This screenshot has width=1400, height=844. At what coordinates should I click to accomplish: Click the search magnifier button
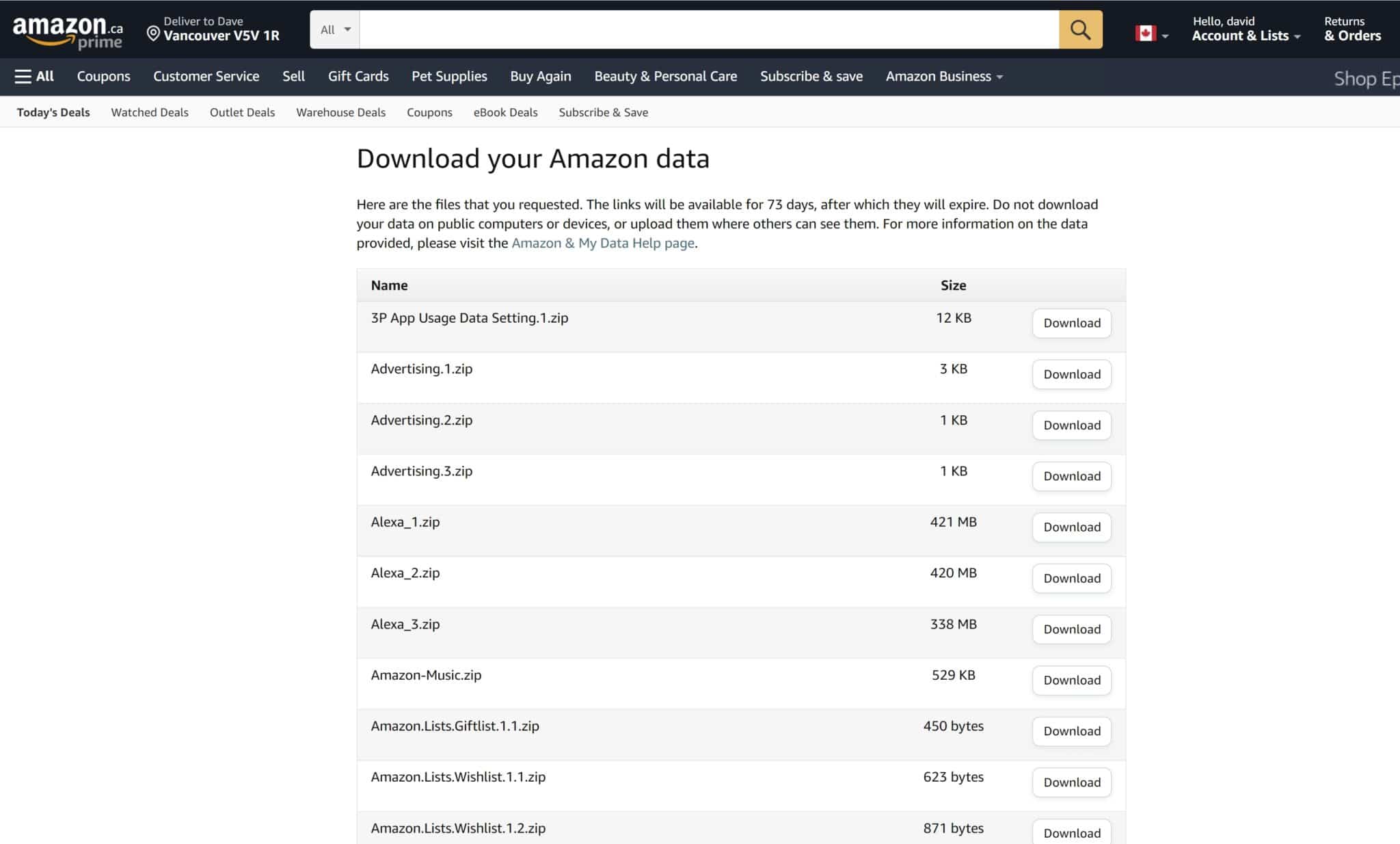click(x=1079, y=29)
